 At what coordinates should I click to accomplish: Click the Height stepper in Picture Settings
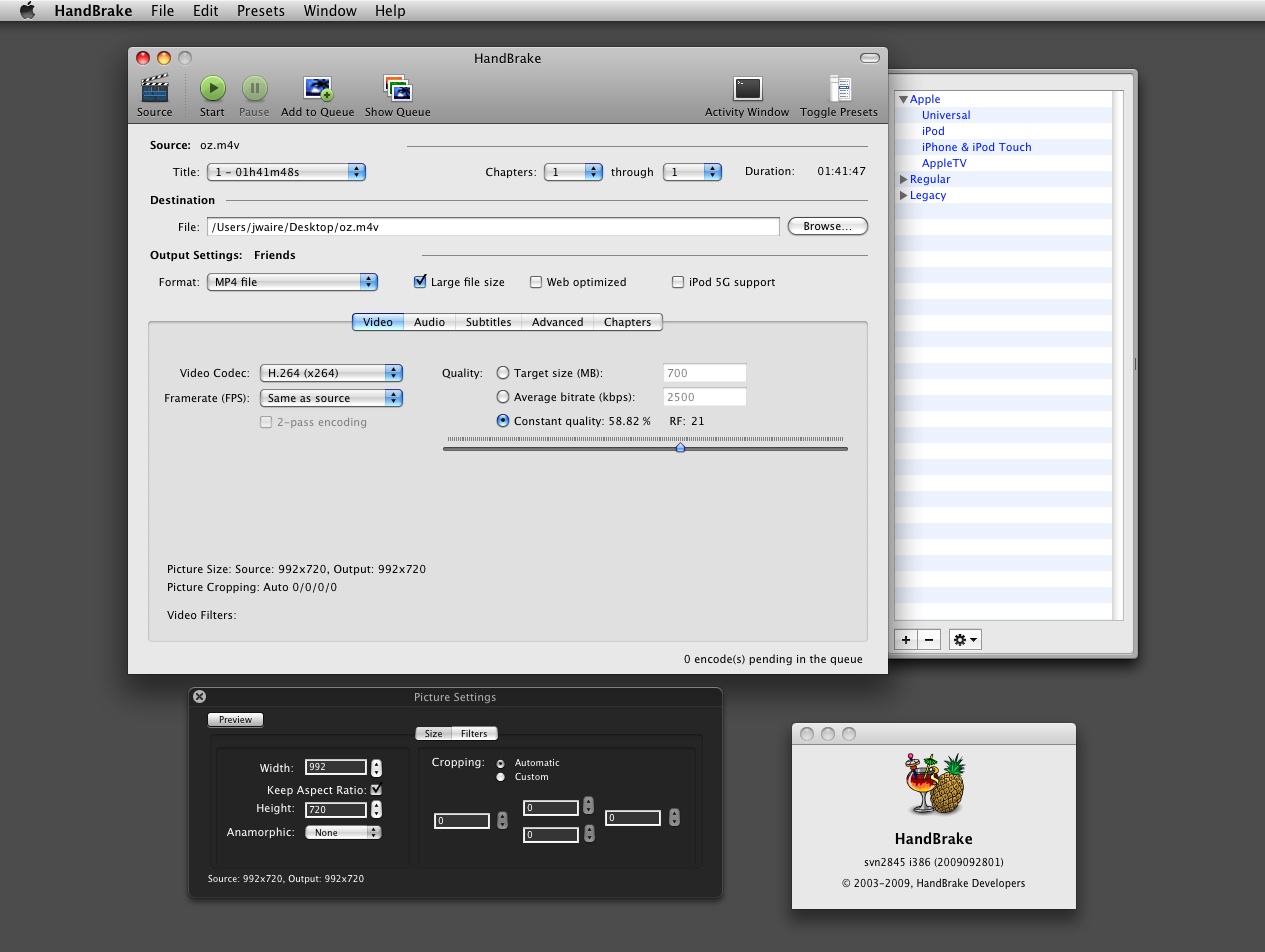point(376,809)
